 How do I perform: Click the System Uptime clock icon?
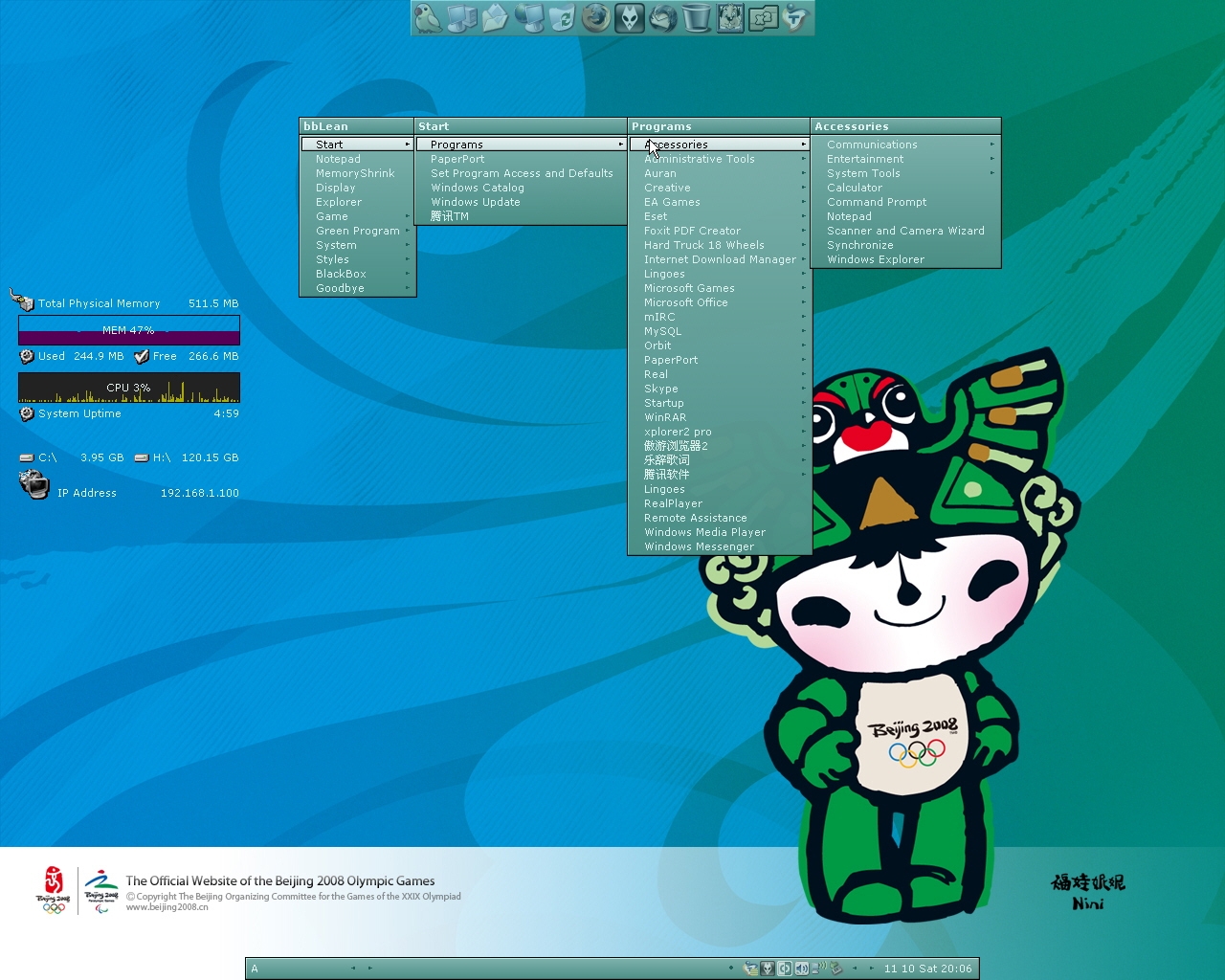click(27, 413)
